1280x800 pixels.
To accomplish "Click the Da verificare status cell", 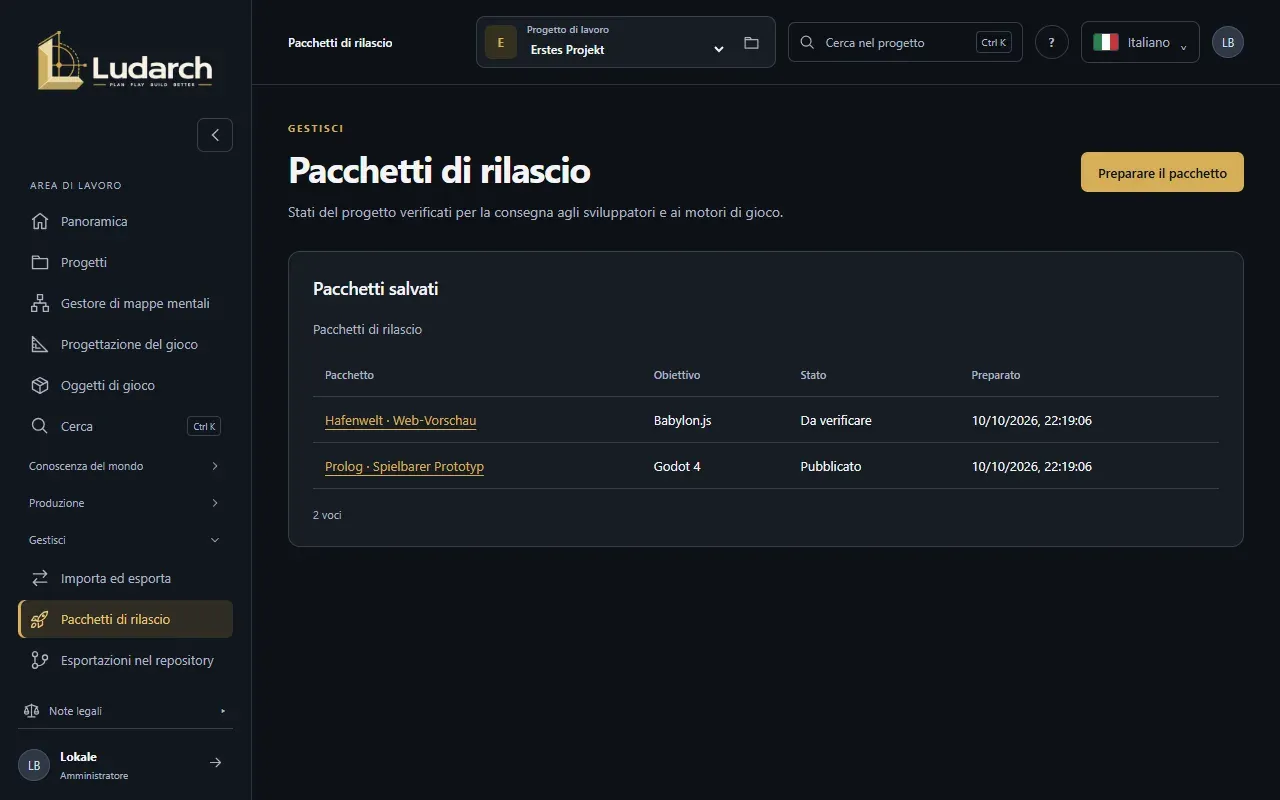I will pos(836,421).
